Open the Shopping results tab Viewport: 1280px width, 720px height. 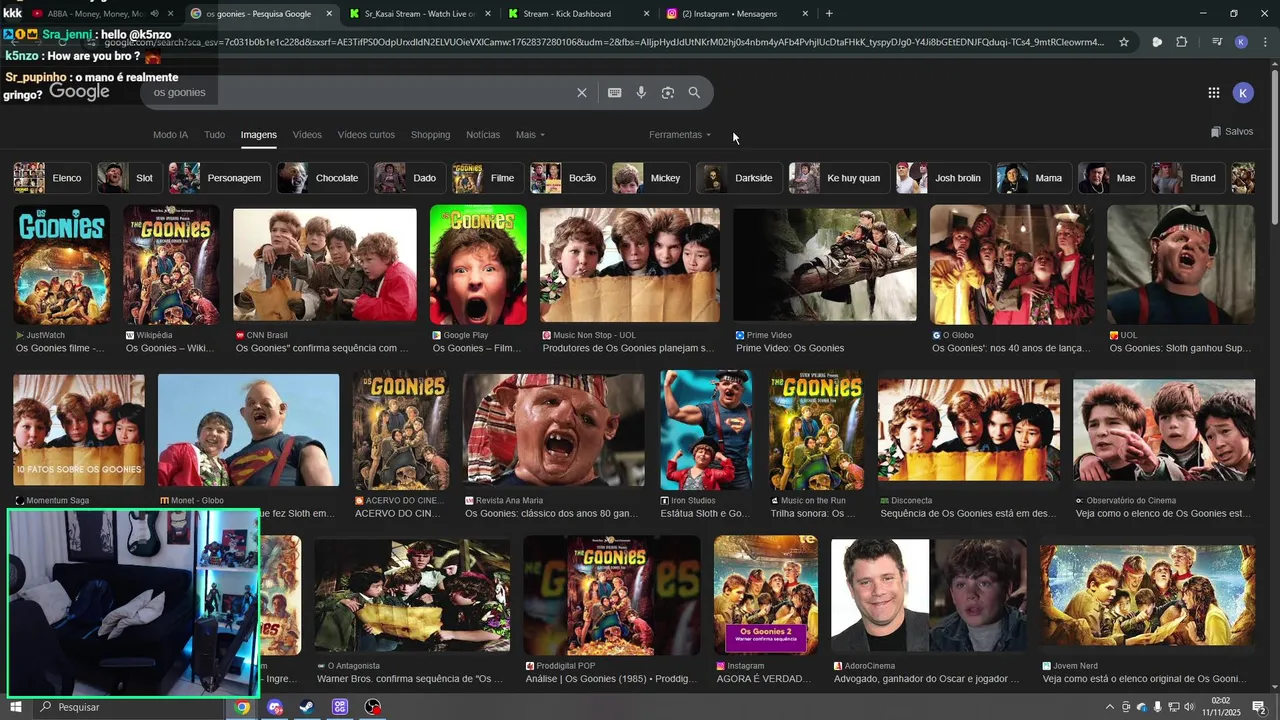click(x=430, y=134)
